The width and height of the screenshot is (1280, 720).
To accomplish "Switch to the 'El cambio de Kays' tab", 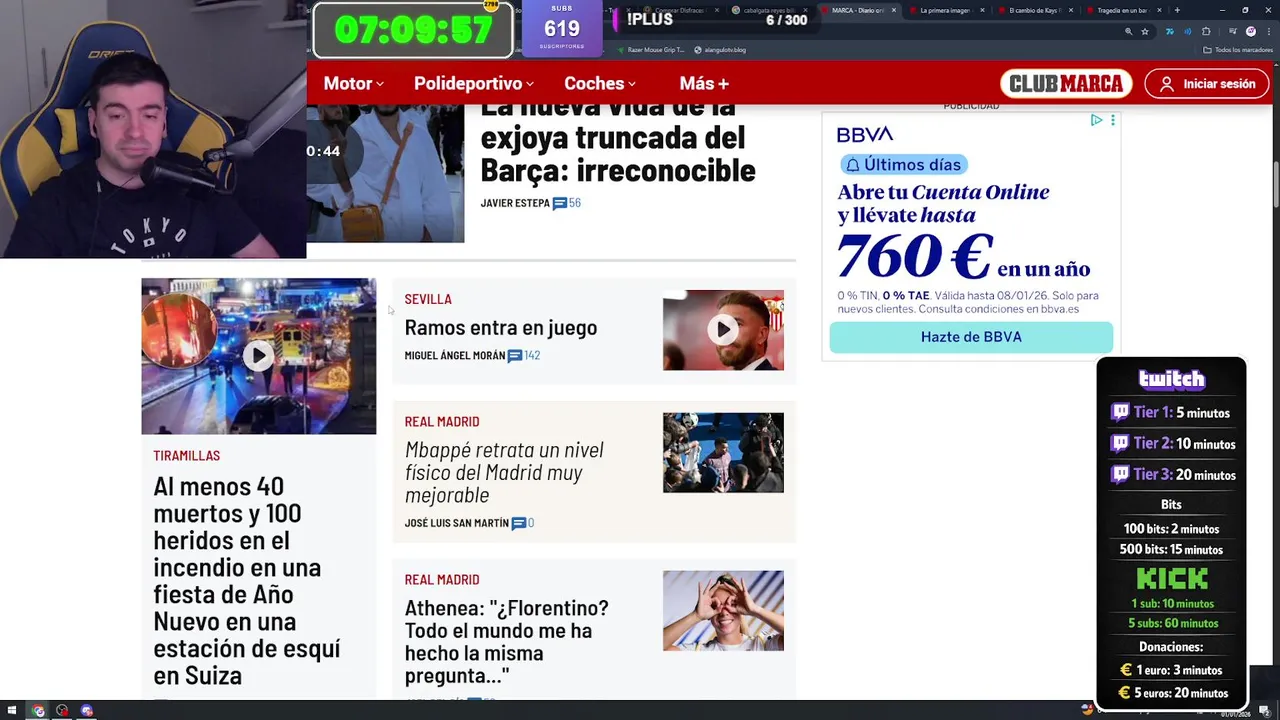I will [x=1037, y=10].
